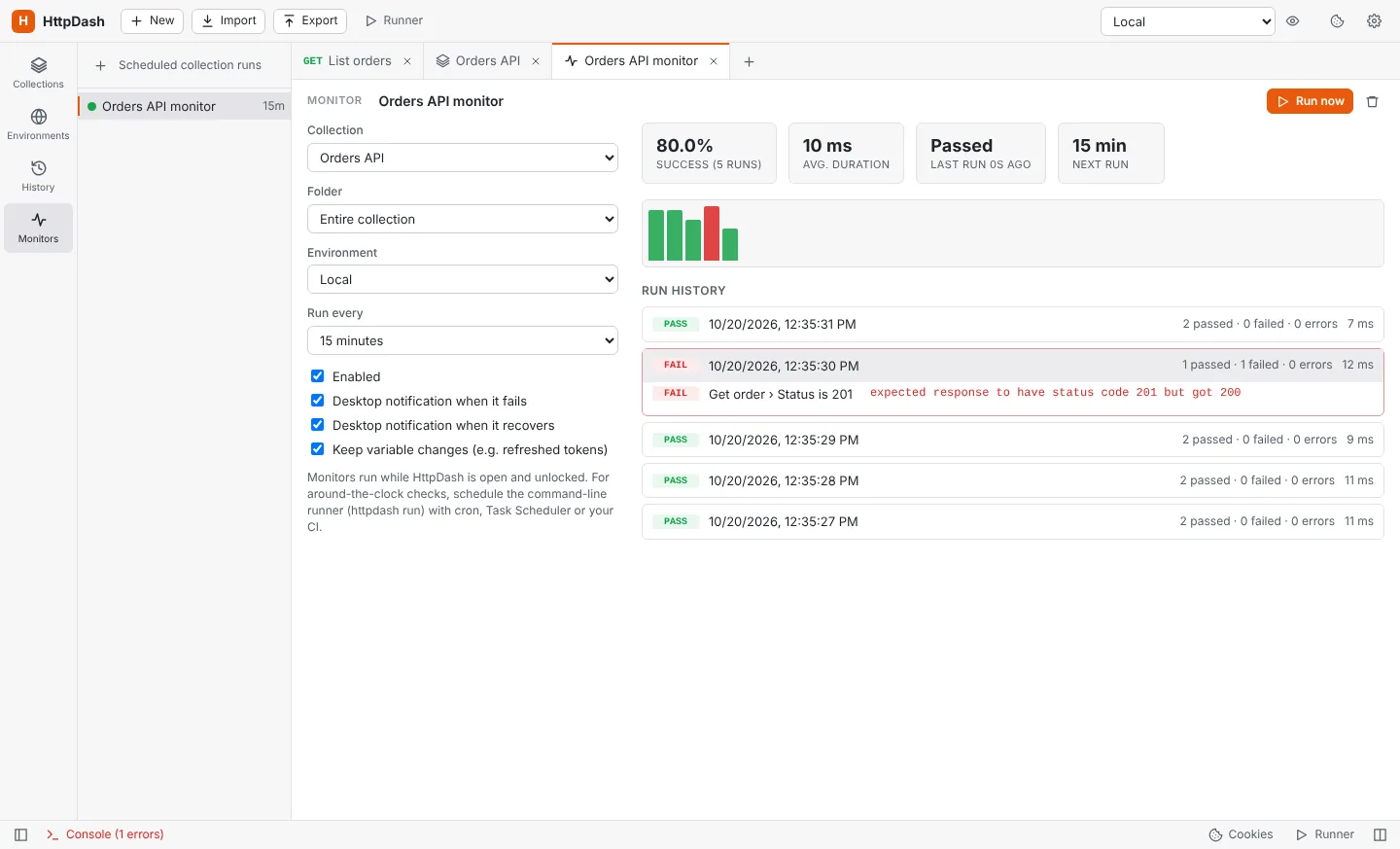Open settings gear icon
1400x849 pixels.
point(1374,21)
